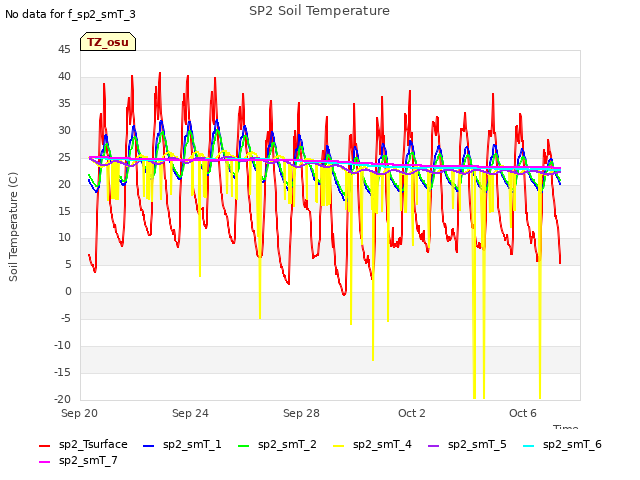Click the red sp2_Tsurface legend color marker

[x=44, y=446]
